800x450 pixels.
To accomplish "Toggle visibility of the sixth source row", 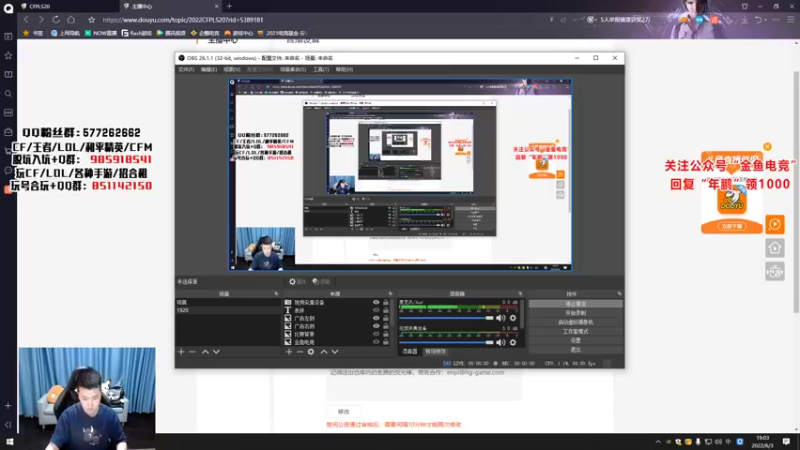I will pos(376,342).
